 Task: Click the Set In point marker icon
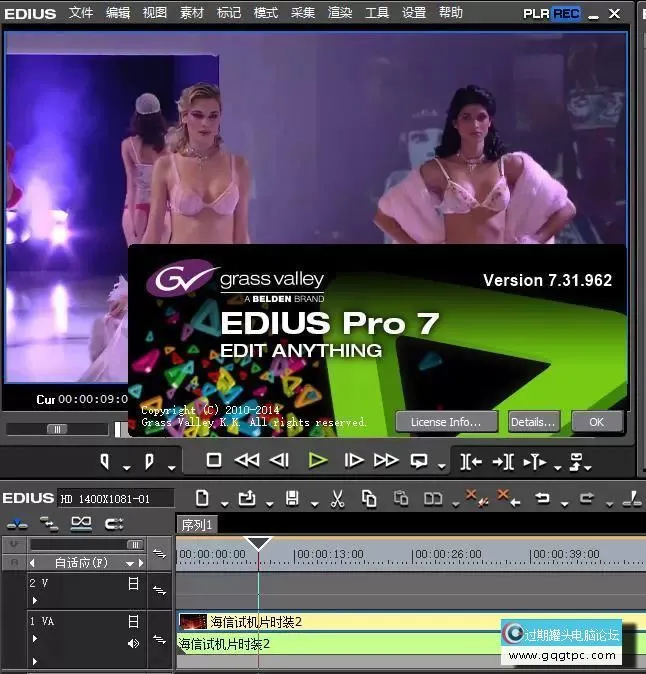(x=105, y=461)
